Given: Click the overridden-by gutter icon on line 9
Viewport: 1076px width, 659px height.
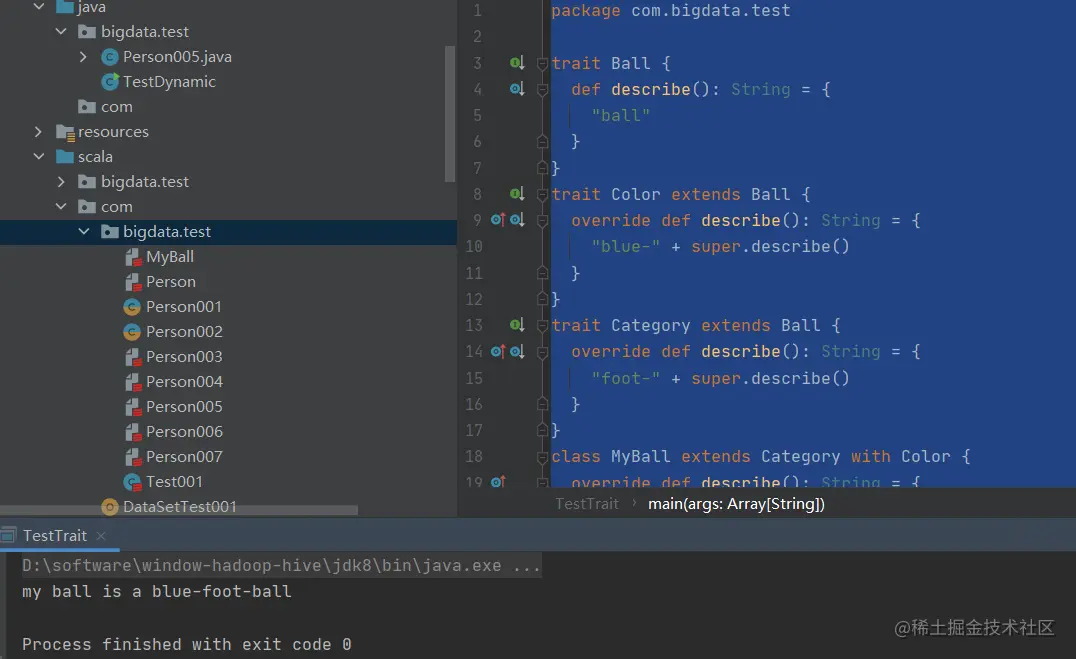Looking at the screenshot, I should (x=517, y=220).
